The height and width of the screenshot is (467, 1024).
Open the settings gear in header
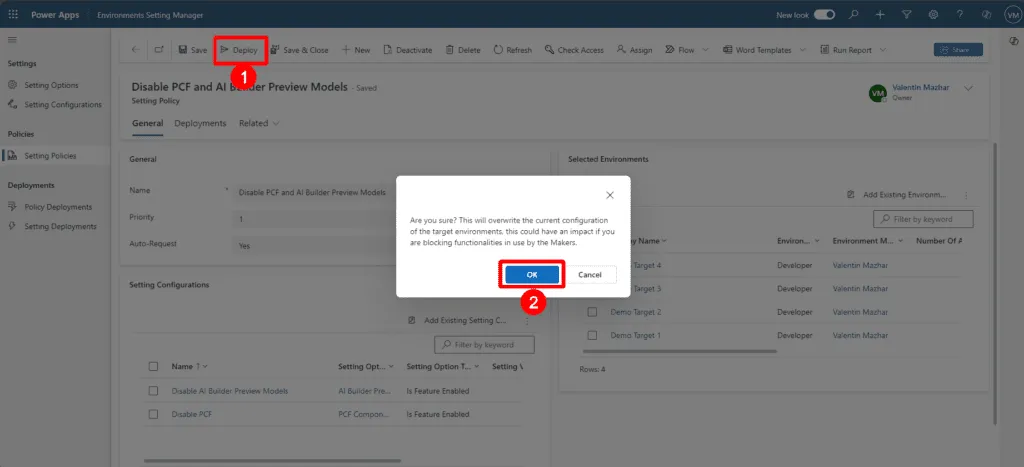933,14
